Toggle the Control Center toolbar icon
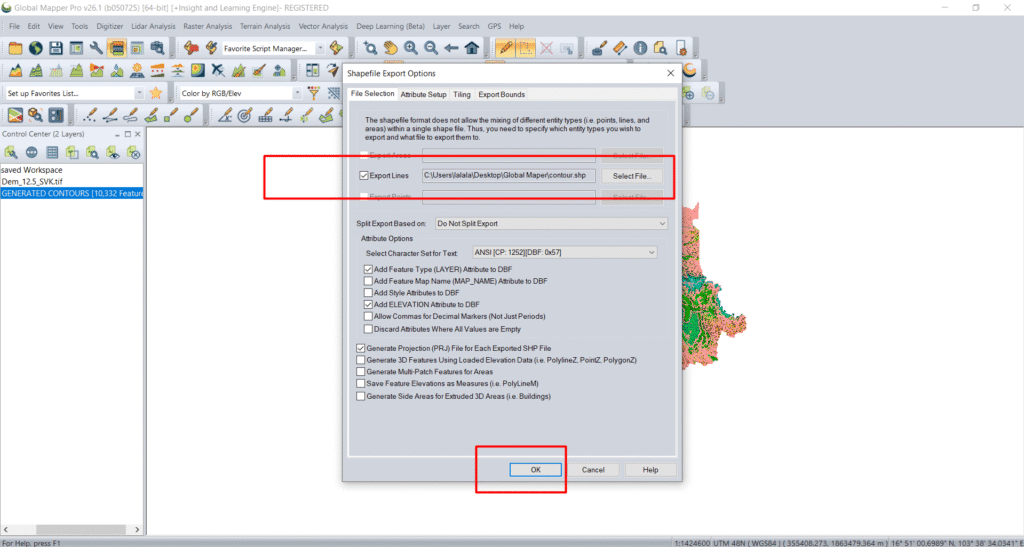Viewport: 1024px width, 547px height. (x=117, y=48)
